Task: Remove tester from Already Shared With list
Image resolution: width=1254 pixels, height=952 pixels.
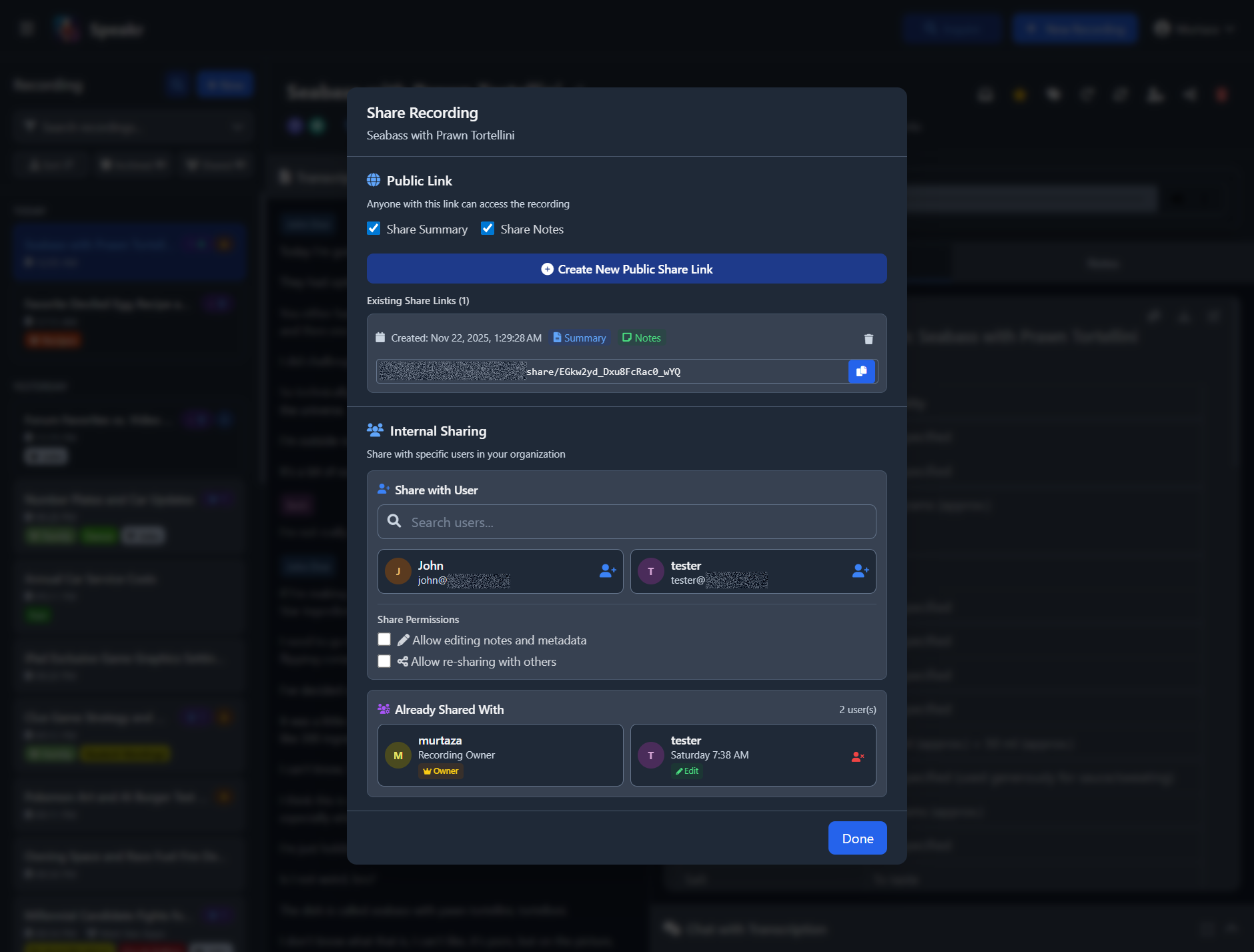Action: click(x=858, y=755)
